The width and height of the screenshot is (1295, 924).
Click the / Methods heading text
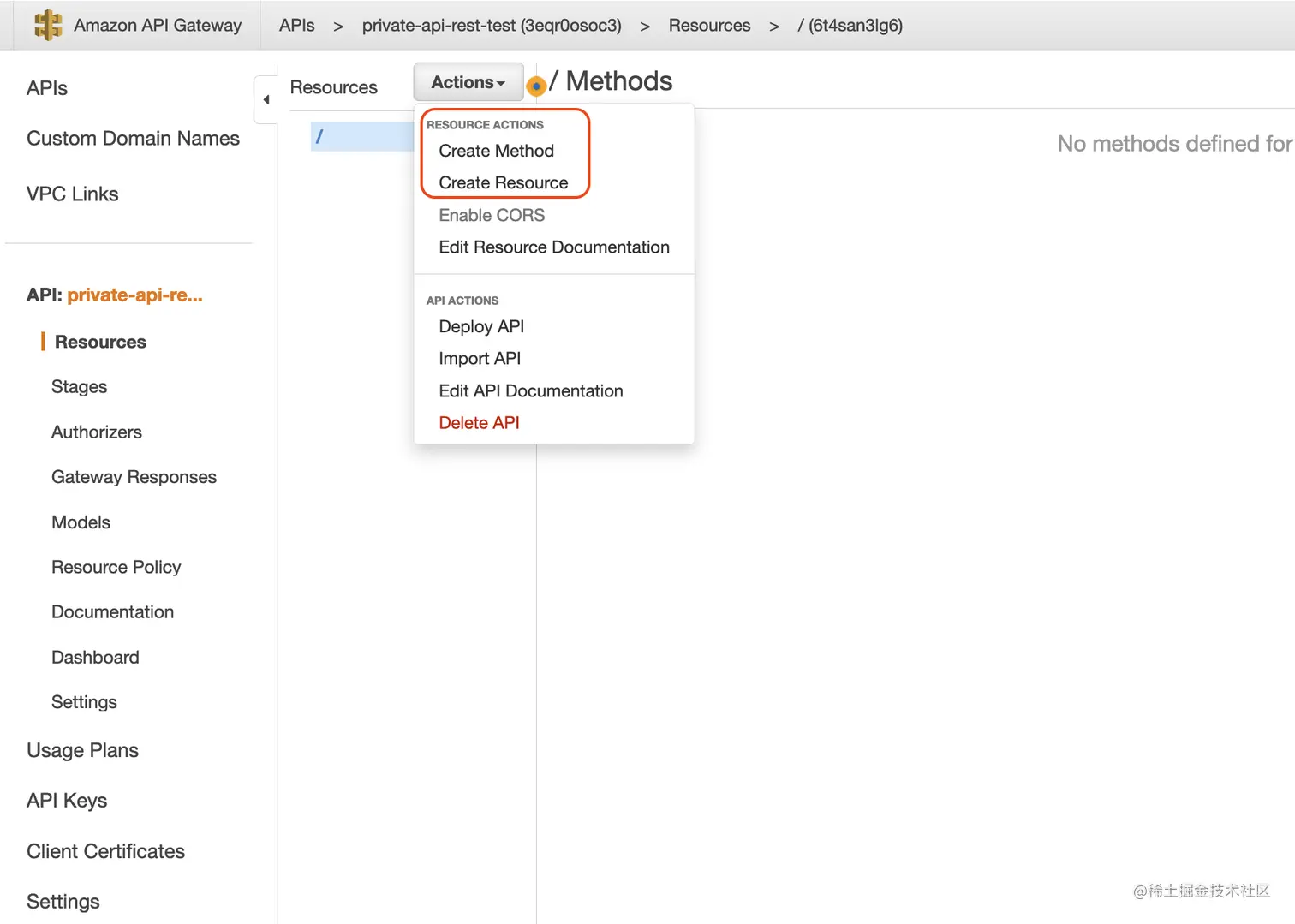point(611,81)
